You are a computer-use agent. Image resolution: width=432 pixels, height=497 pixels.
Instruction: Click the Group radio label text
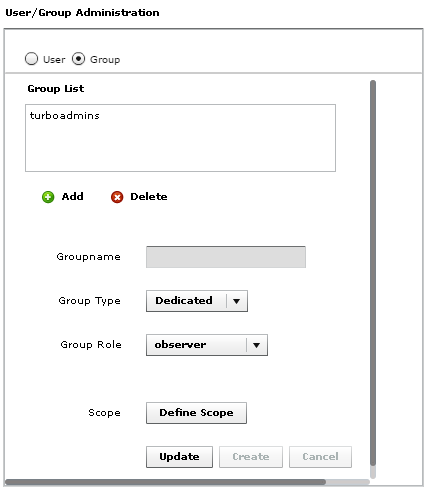[x=105, y=60]
